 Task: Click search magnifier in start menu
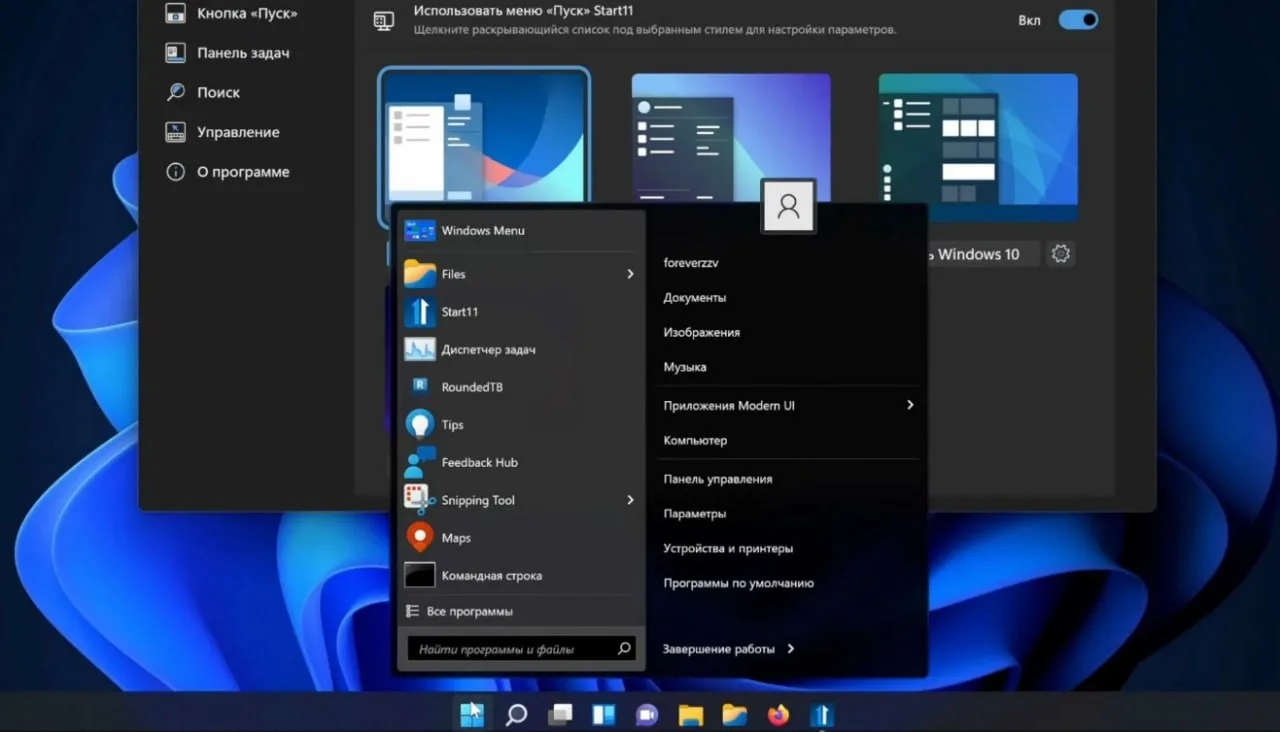click(x=624, y=649)
